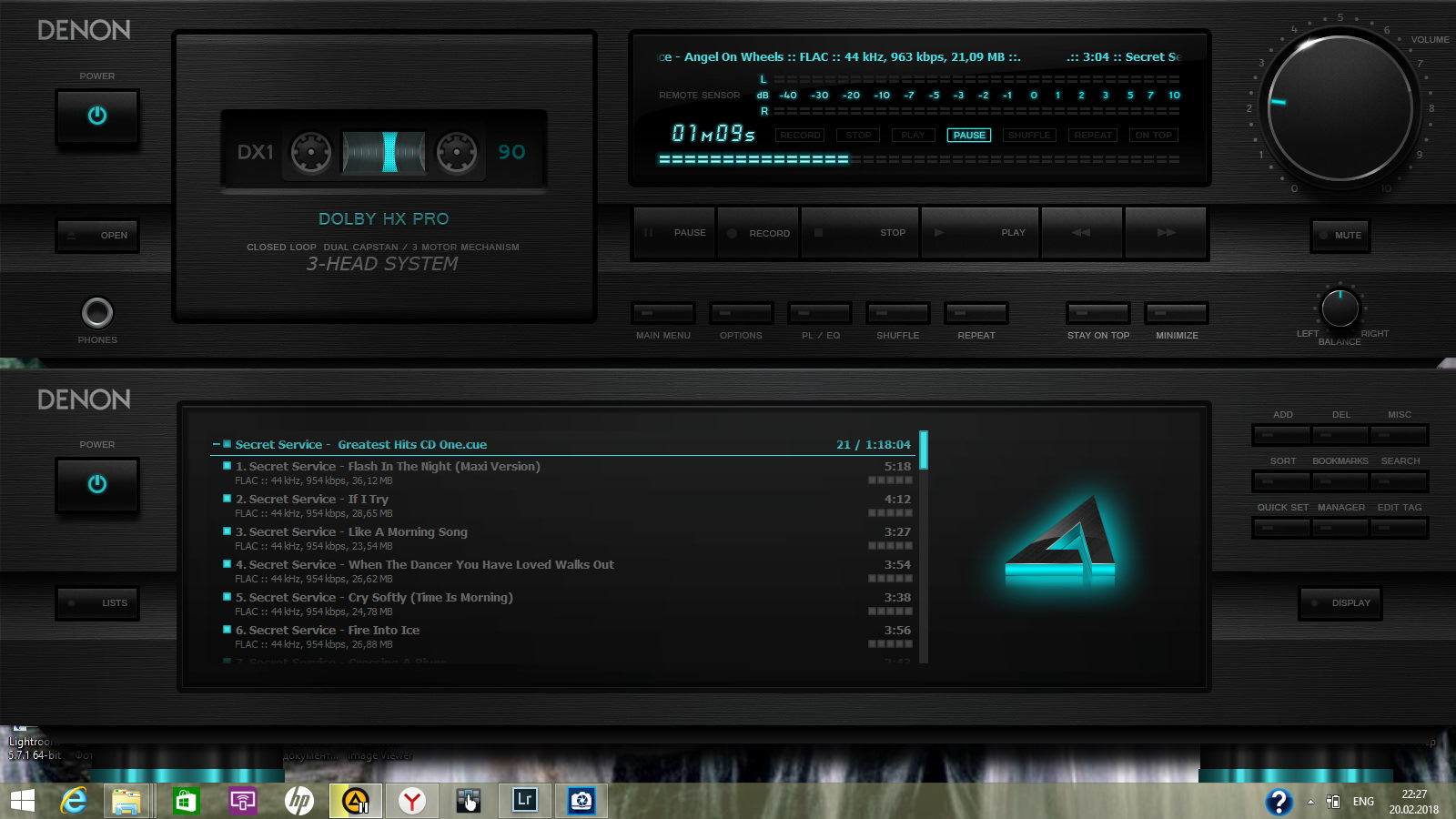Screen dimensions: 1456x819
Task: Click the fast-forward double-arrow button
Action: tap(1166, 233)
